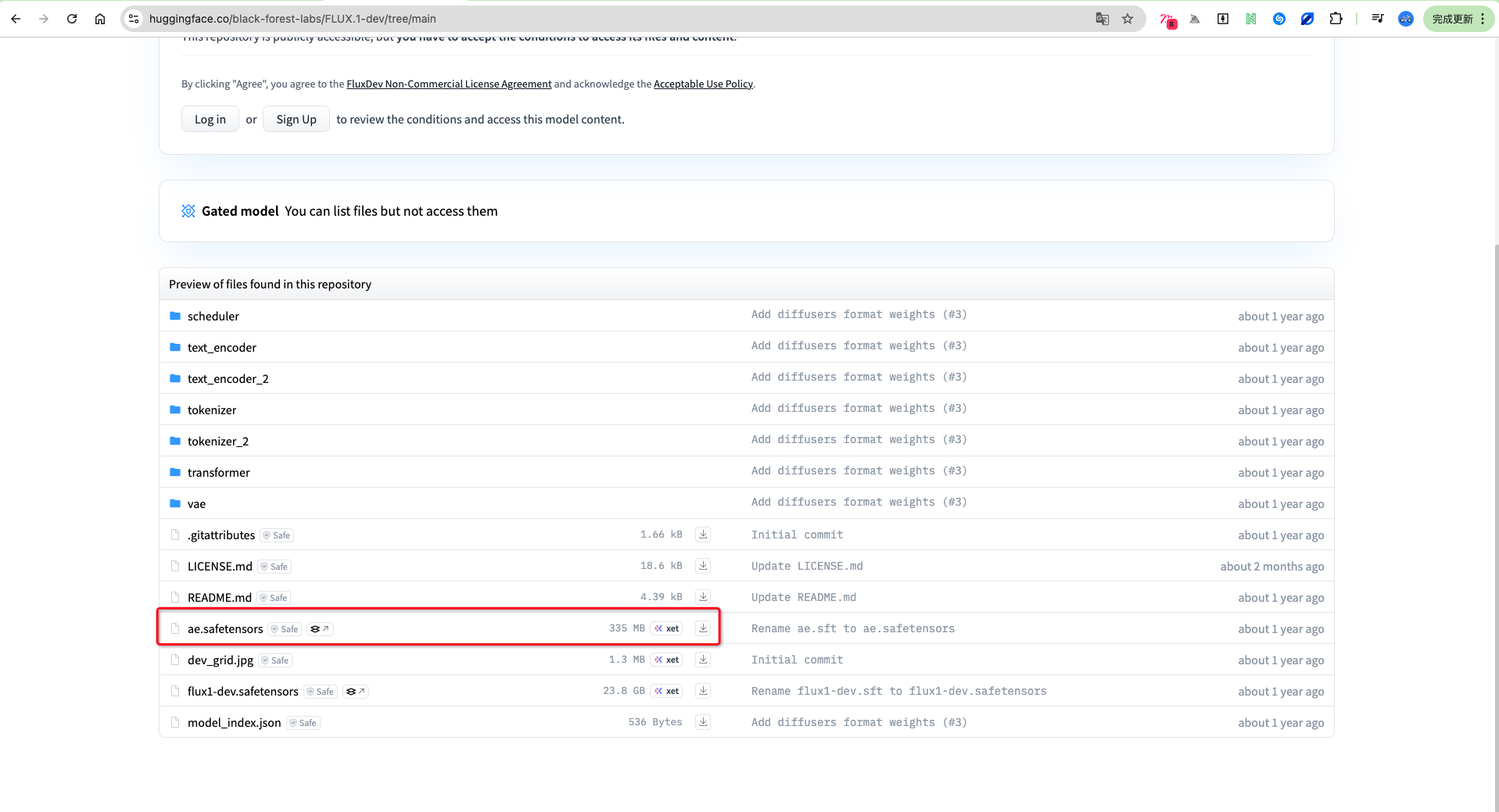The image size is (1499, 812).
Task: Go back to the previous page
Action: pos(16,19)
